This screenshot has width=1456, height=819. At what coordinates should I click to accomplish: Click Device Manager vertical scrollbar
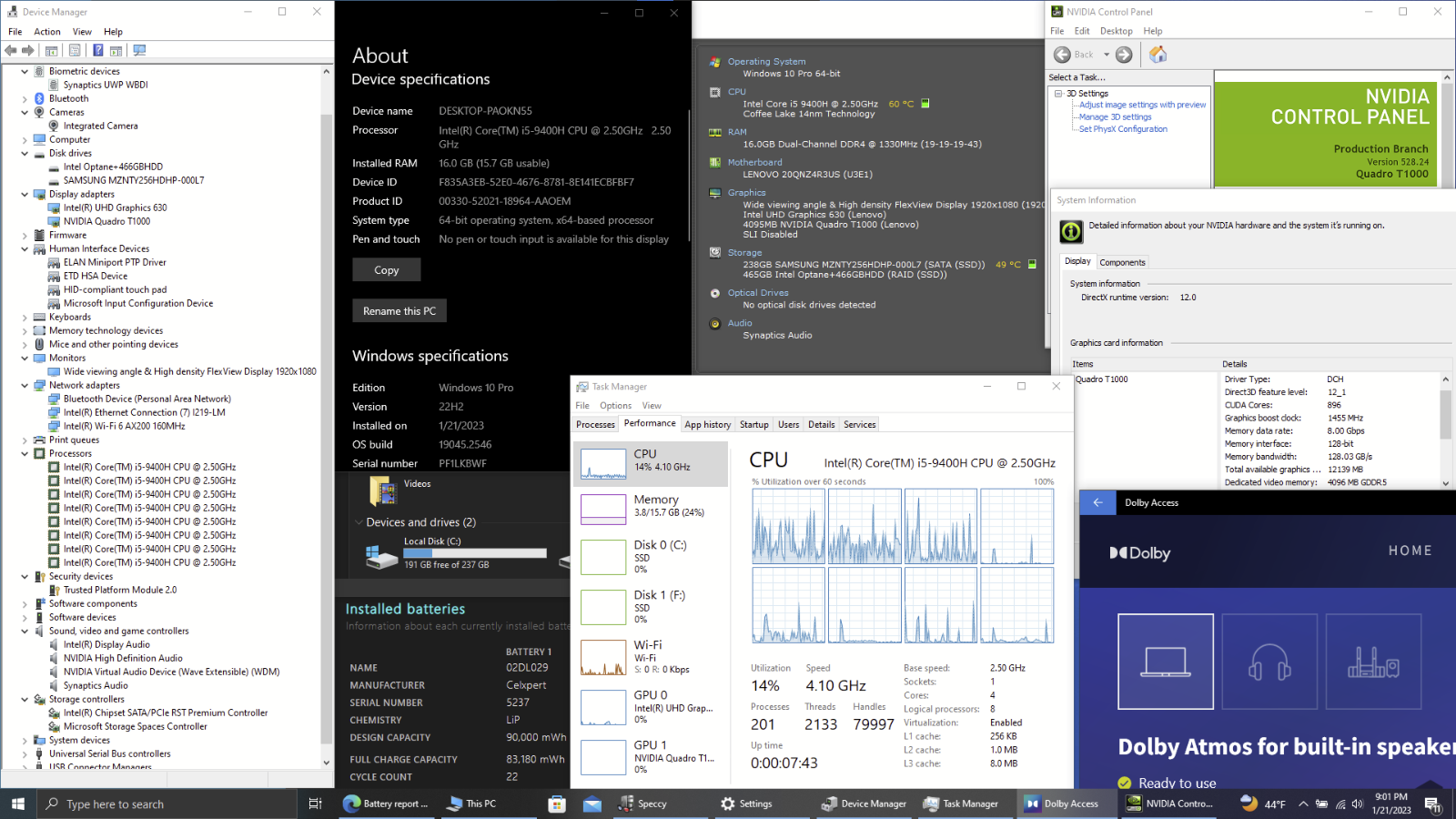click(x=327, y=417)
